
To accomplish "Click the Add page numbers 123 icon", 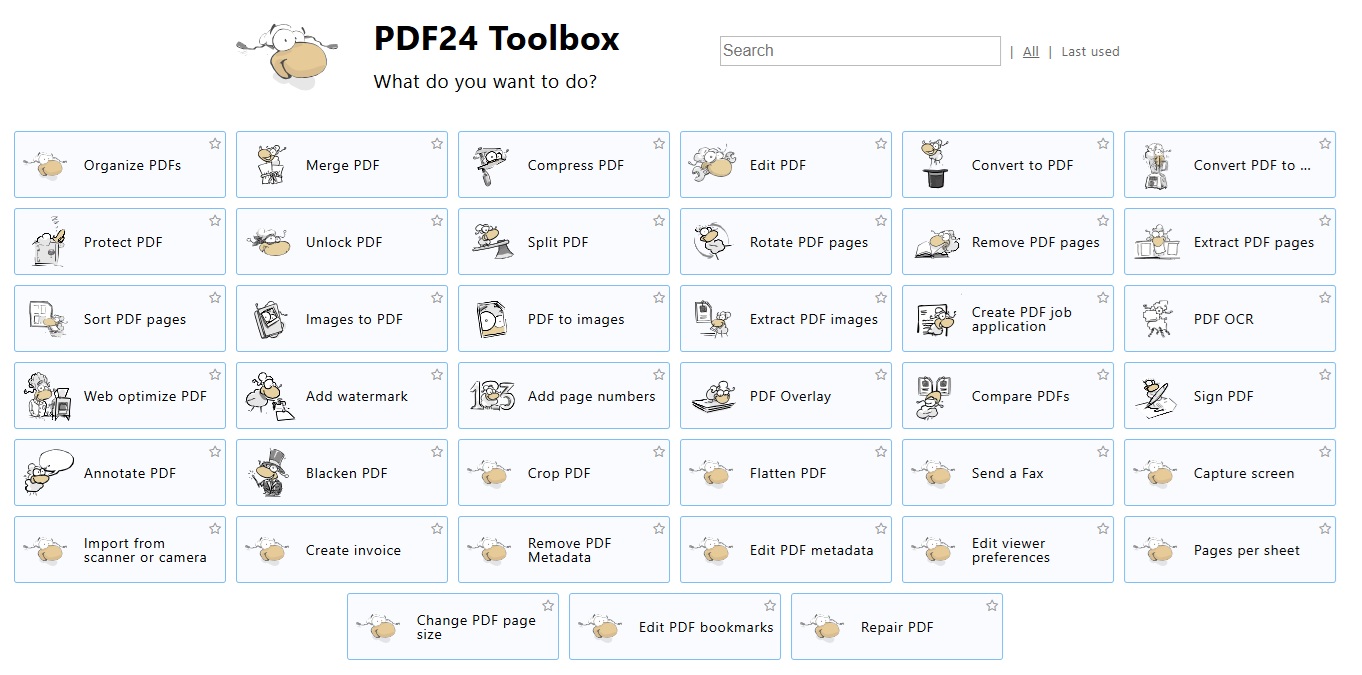I will 490,396.
